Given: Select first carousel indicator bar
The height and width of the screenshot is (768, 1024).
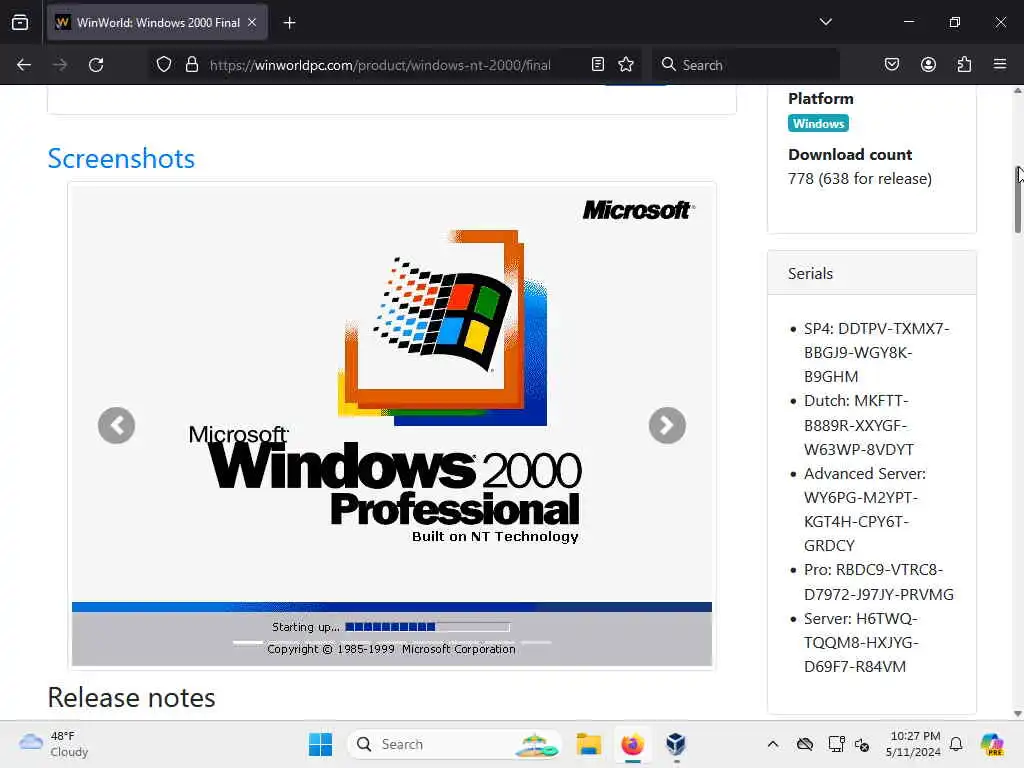Looking at the screenshot, I should pos(248,643).
